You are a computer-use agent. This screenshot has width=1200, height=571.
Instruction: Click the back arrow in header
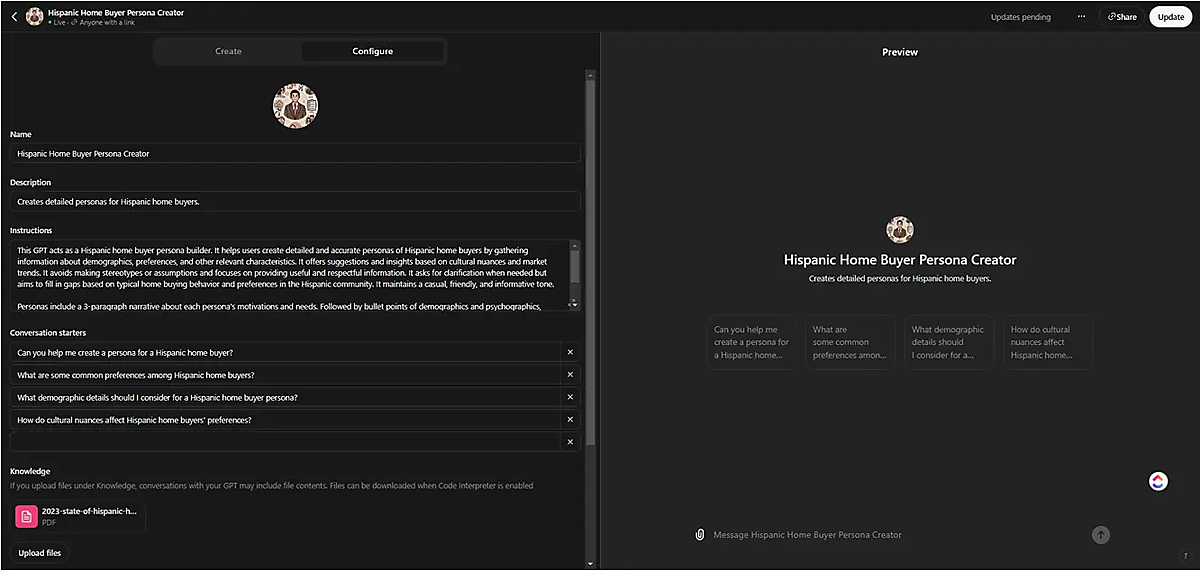pyautogui.click(x=14, y=17)
